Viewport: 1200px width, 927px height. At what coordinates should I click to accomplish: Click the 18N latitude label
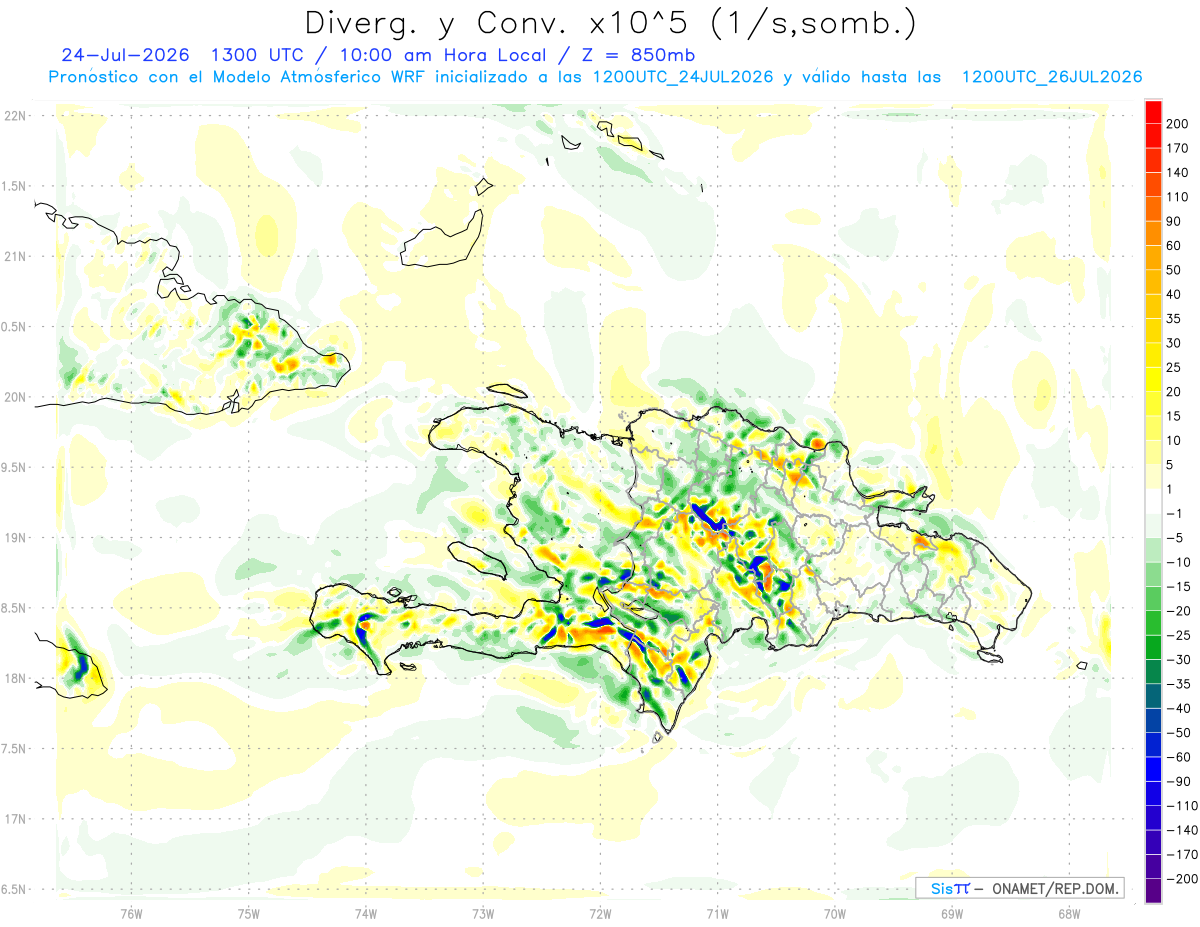(14, 678)
